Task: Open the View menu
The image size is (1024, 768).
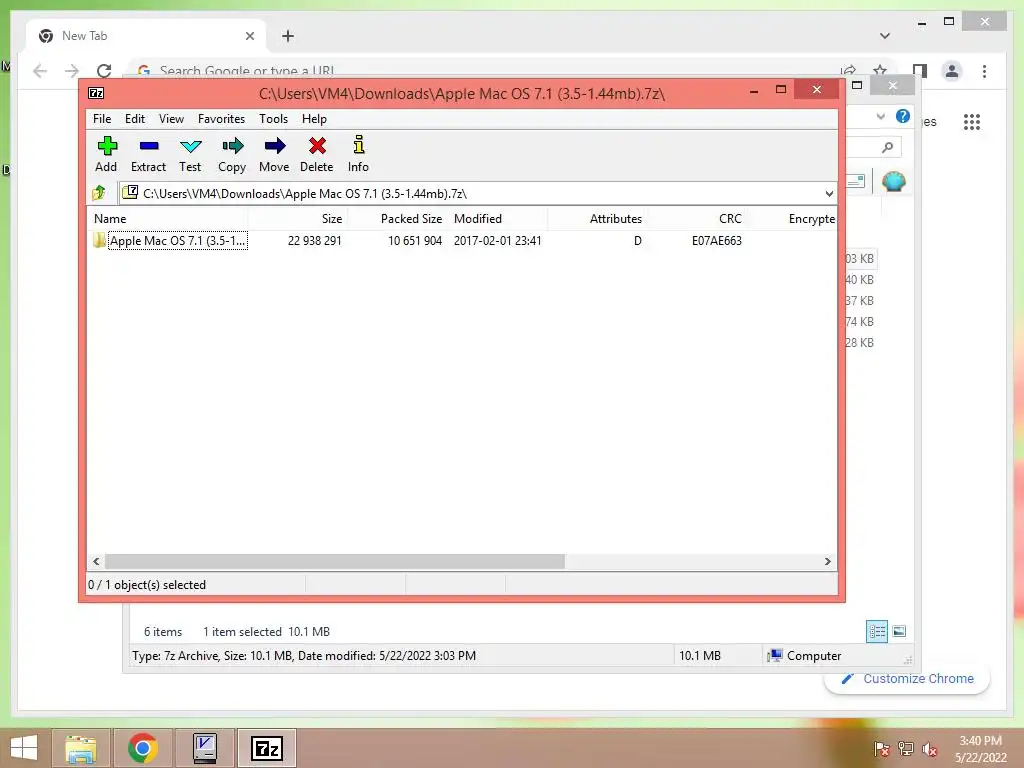Action: click(x=171, y=119)
